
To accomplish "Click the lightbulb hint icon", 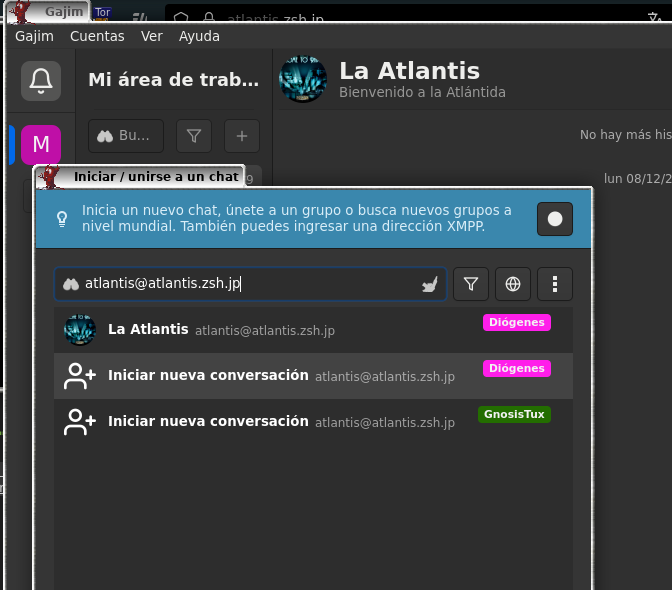I will (x=62, y=219).
